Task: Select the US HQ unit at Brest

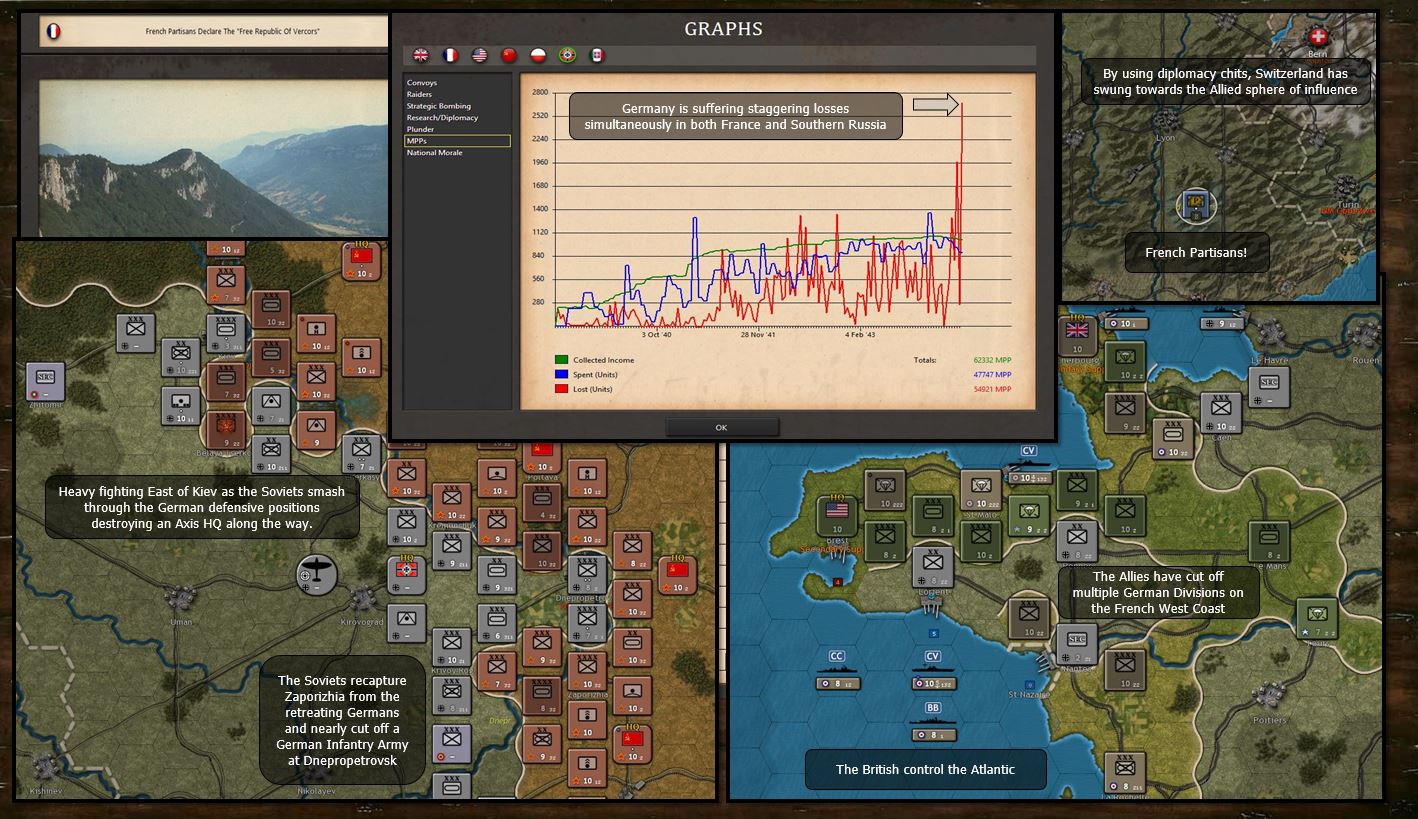Action: [836, 514]
